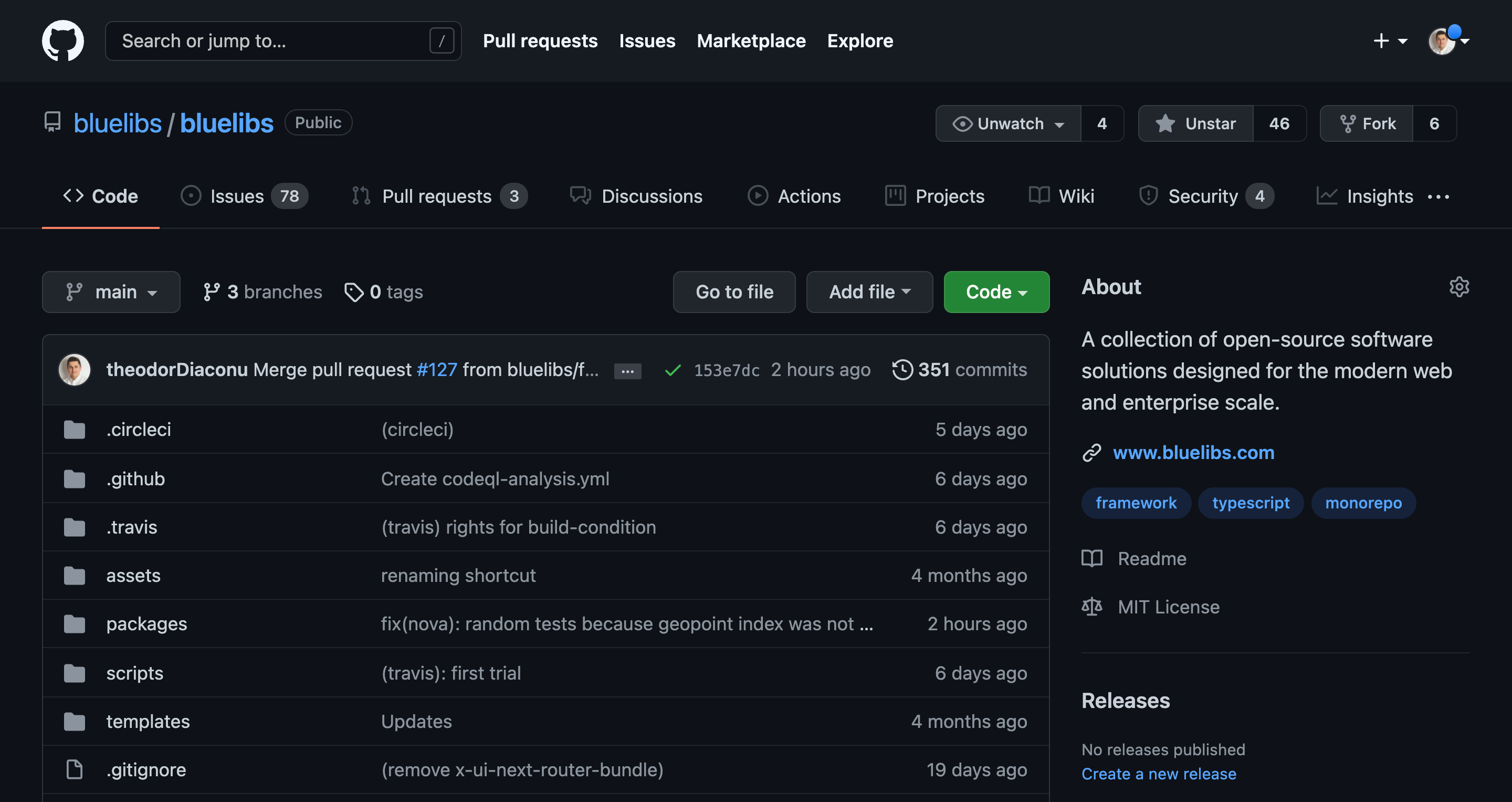Image resolution: width=1512 pixels, height=802 pixels.
Task: Open the main branch dropdown
Action: point(111,292)
